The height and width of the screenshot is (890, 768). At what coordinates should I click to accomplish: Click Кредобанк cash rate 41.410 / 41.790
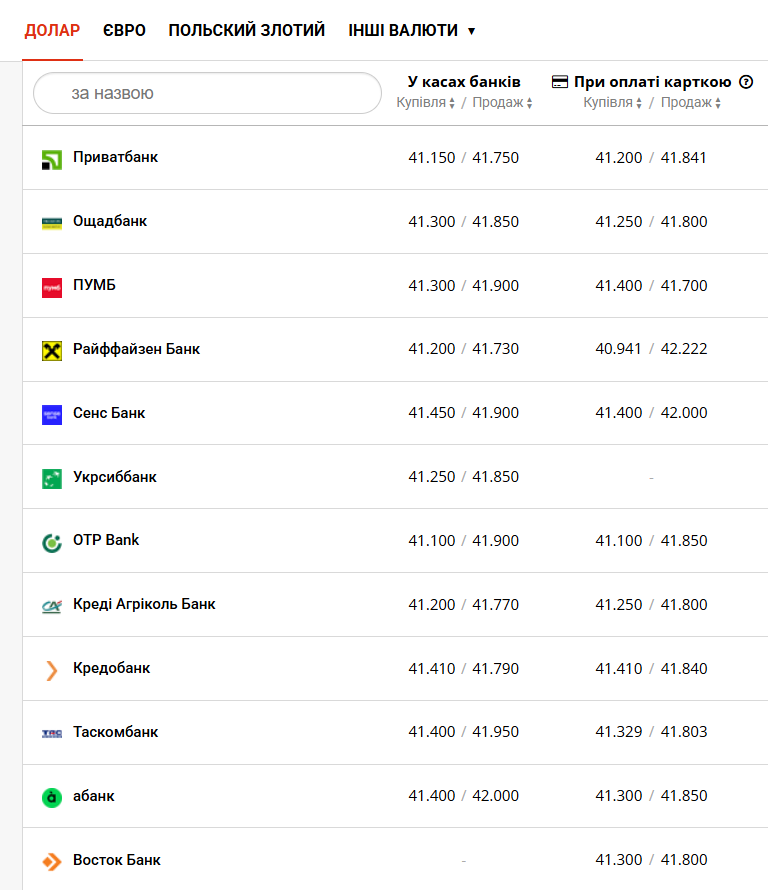tap(464, 669)
